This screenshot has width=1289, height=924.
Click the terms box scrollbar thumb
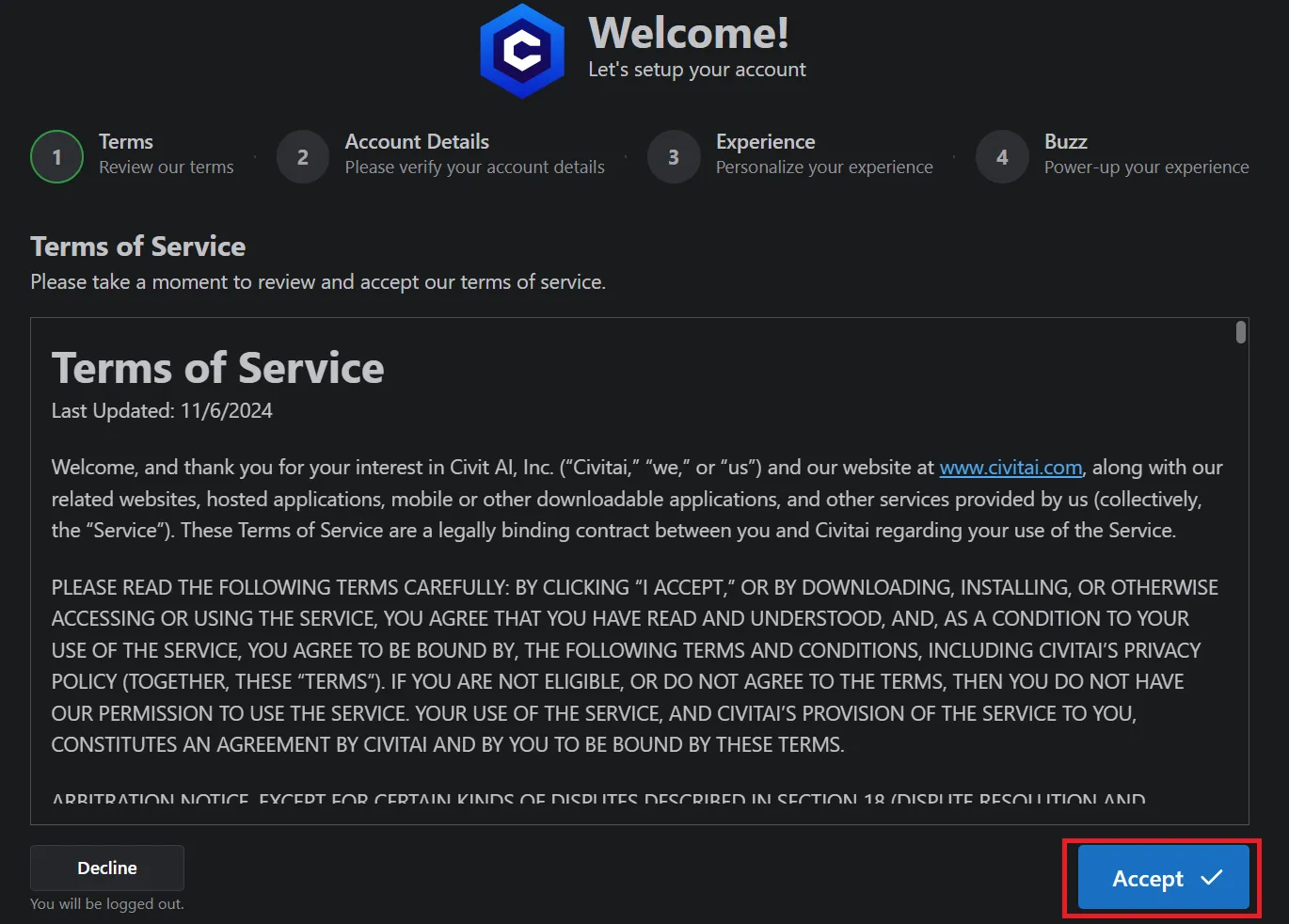pos(1241,332)
